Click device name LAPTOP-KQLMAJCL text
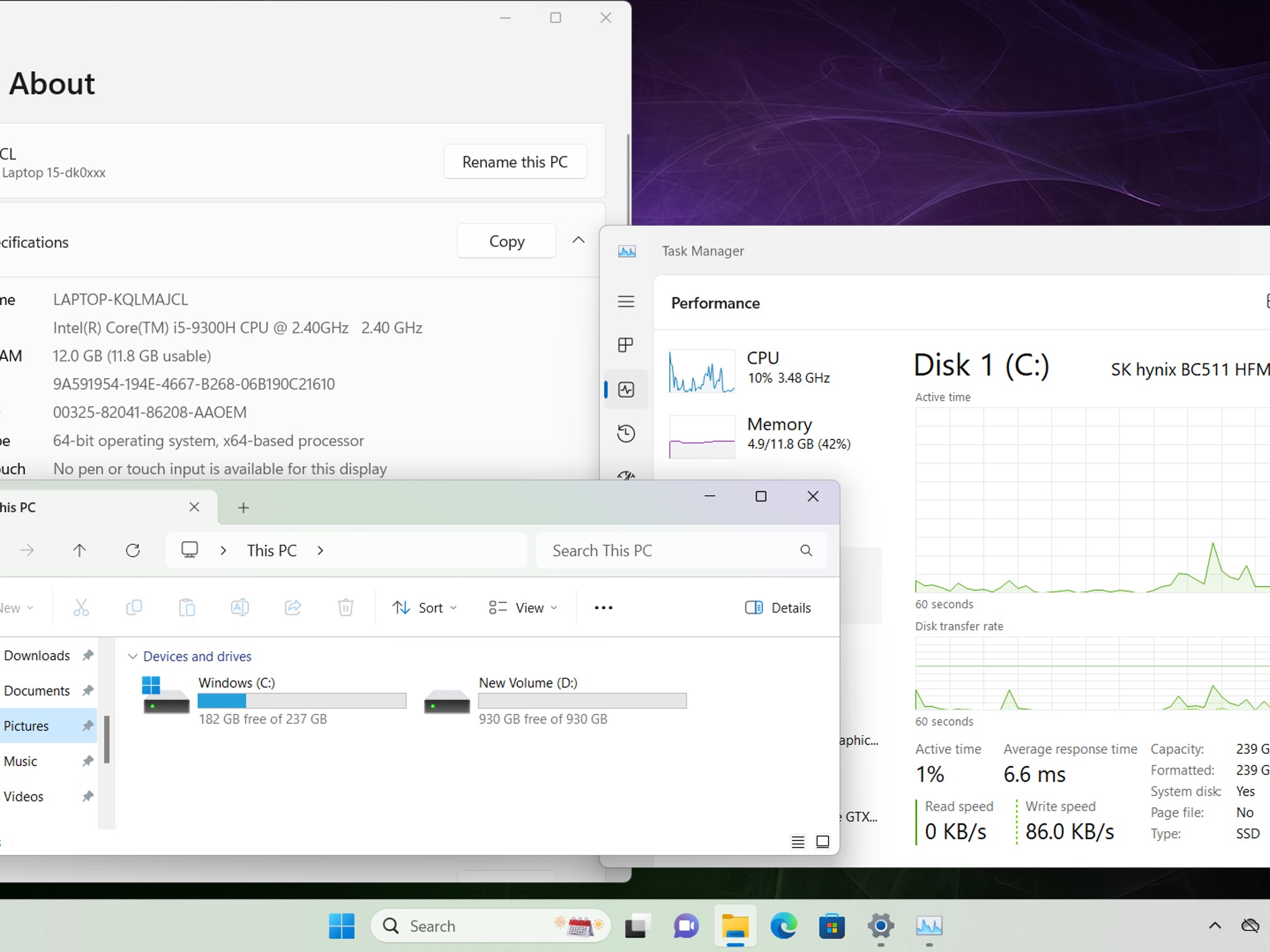Viewport: 1270px width, 952px height. pos(120,299)
